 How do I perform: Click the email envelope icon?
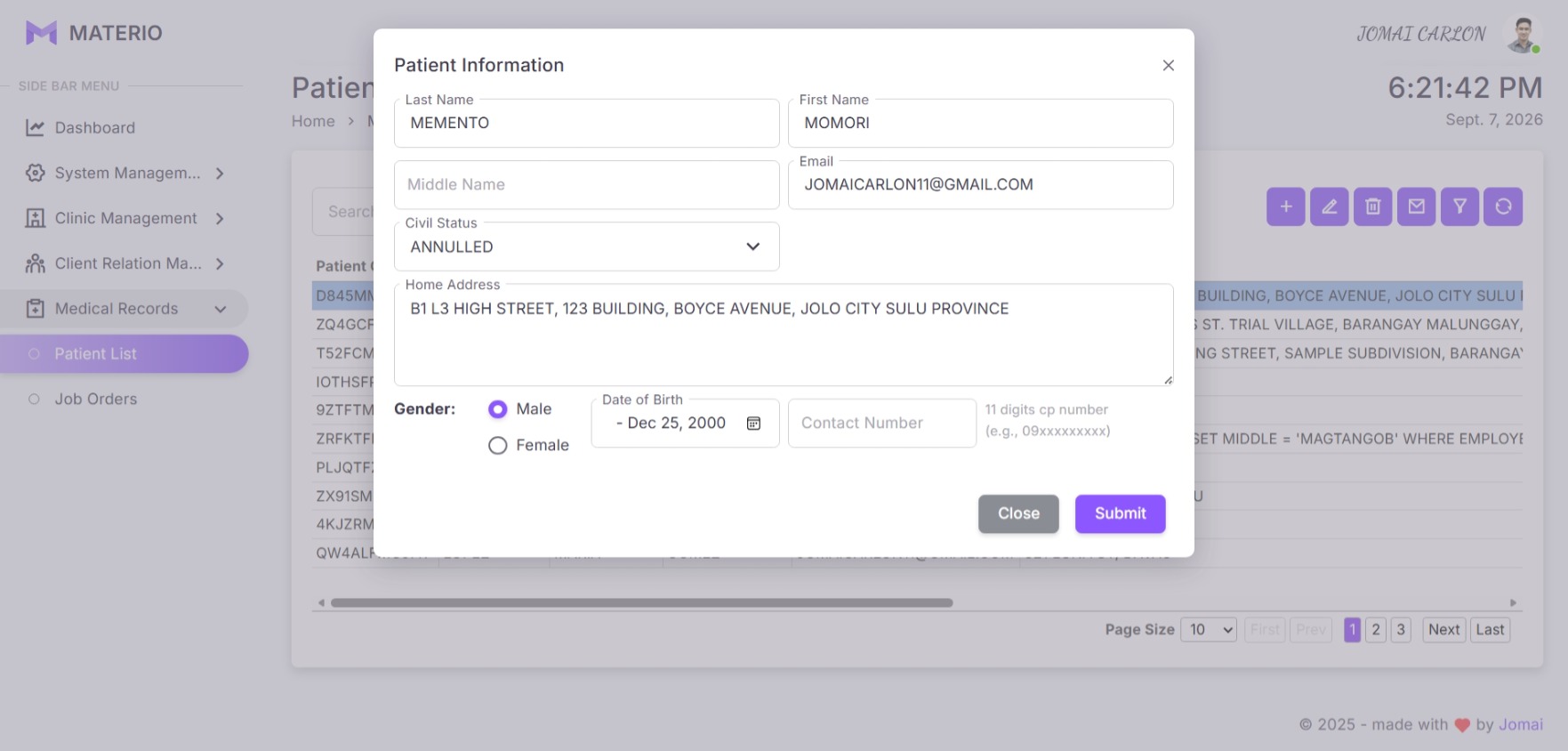tap(1416, 206)
